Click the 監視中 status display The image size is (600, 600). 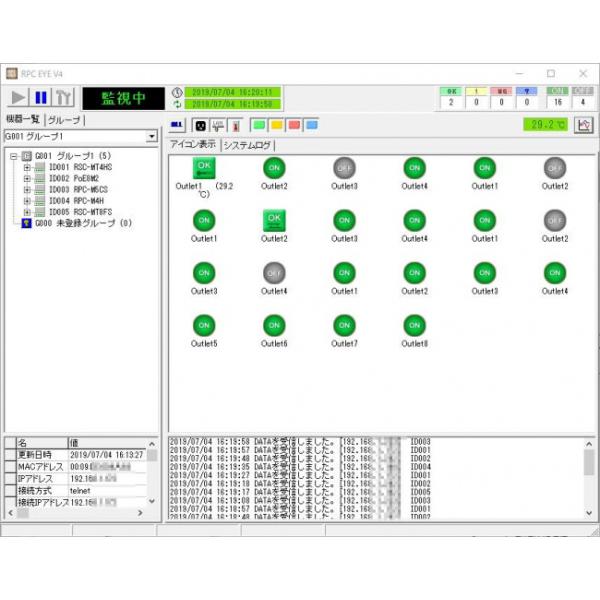tap(124, 98)
